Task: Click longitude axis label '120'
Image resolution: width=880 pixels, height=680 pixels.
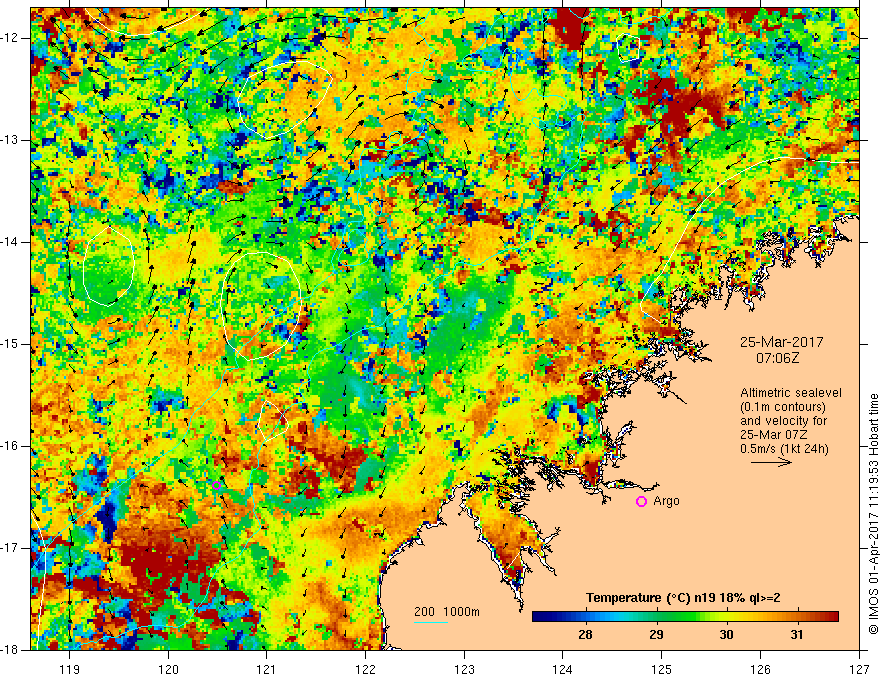Action: (168, 669)
